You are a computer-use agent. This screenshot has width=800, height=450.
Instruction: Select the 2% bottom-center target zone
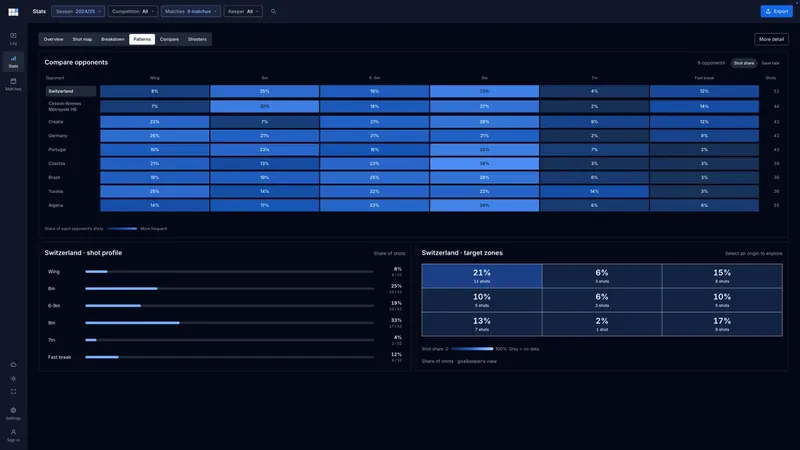point(602,324)
